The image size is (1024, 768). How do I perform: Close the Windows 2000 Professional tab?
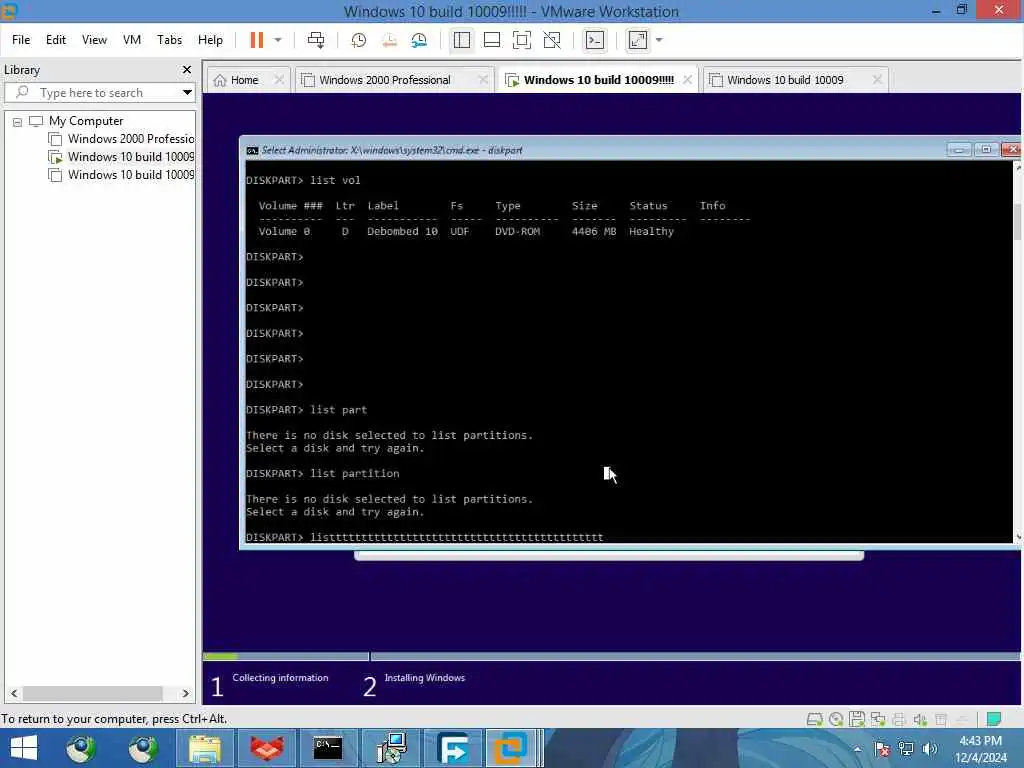click(x=483, y=80)
